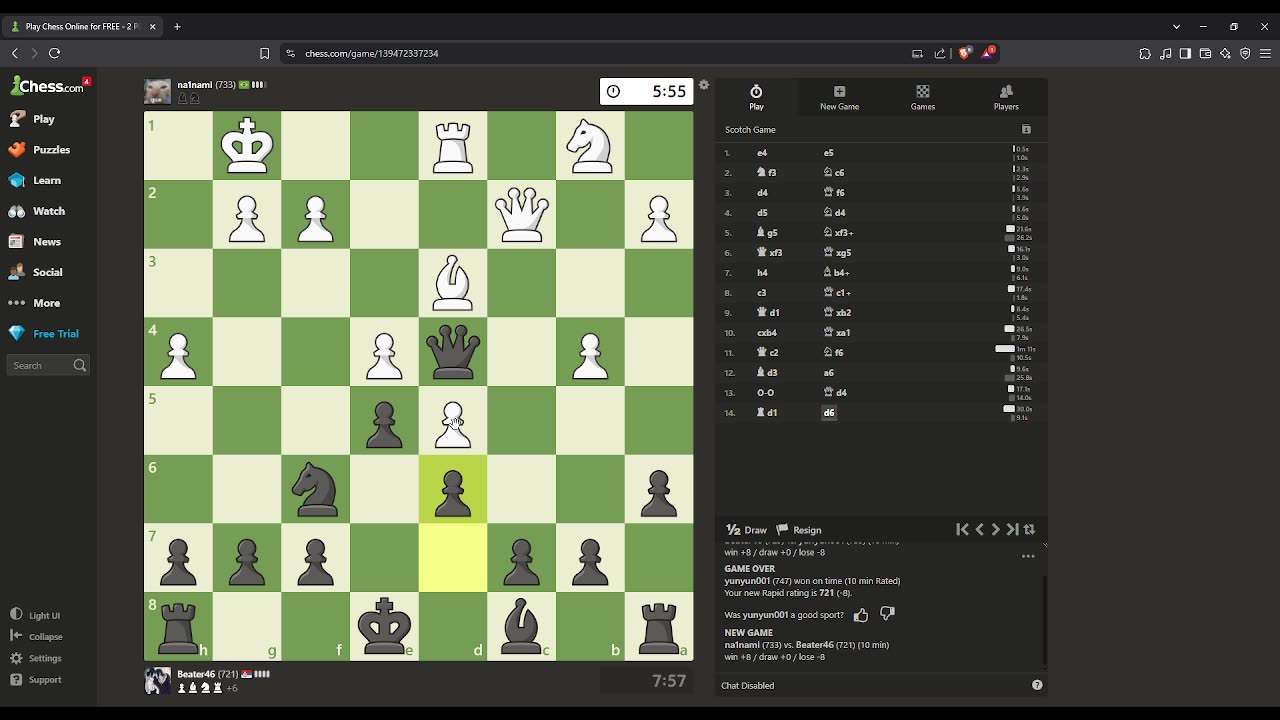
Task: Focus the sidebar Search field
Action: (x=48, y=366)
